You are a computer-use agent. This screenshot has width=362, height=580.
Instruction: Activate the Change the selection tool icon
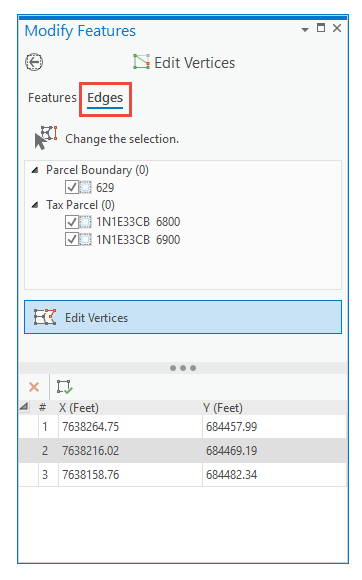click(x=46, y=138)
